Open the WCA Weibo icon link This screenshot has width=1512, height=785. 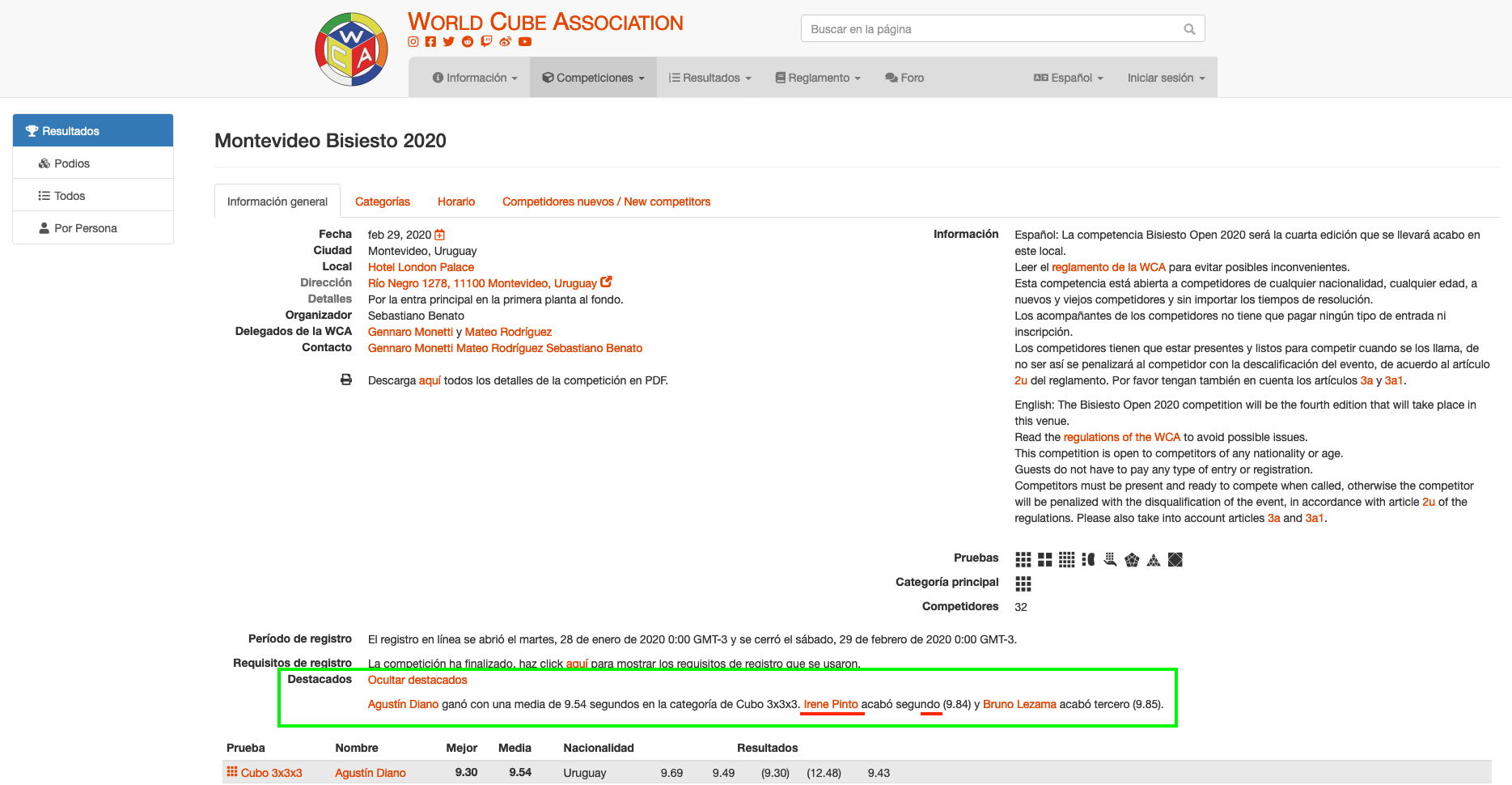tap(506, 42)
